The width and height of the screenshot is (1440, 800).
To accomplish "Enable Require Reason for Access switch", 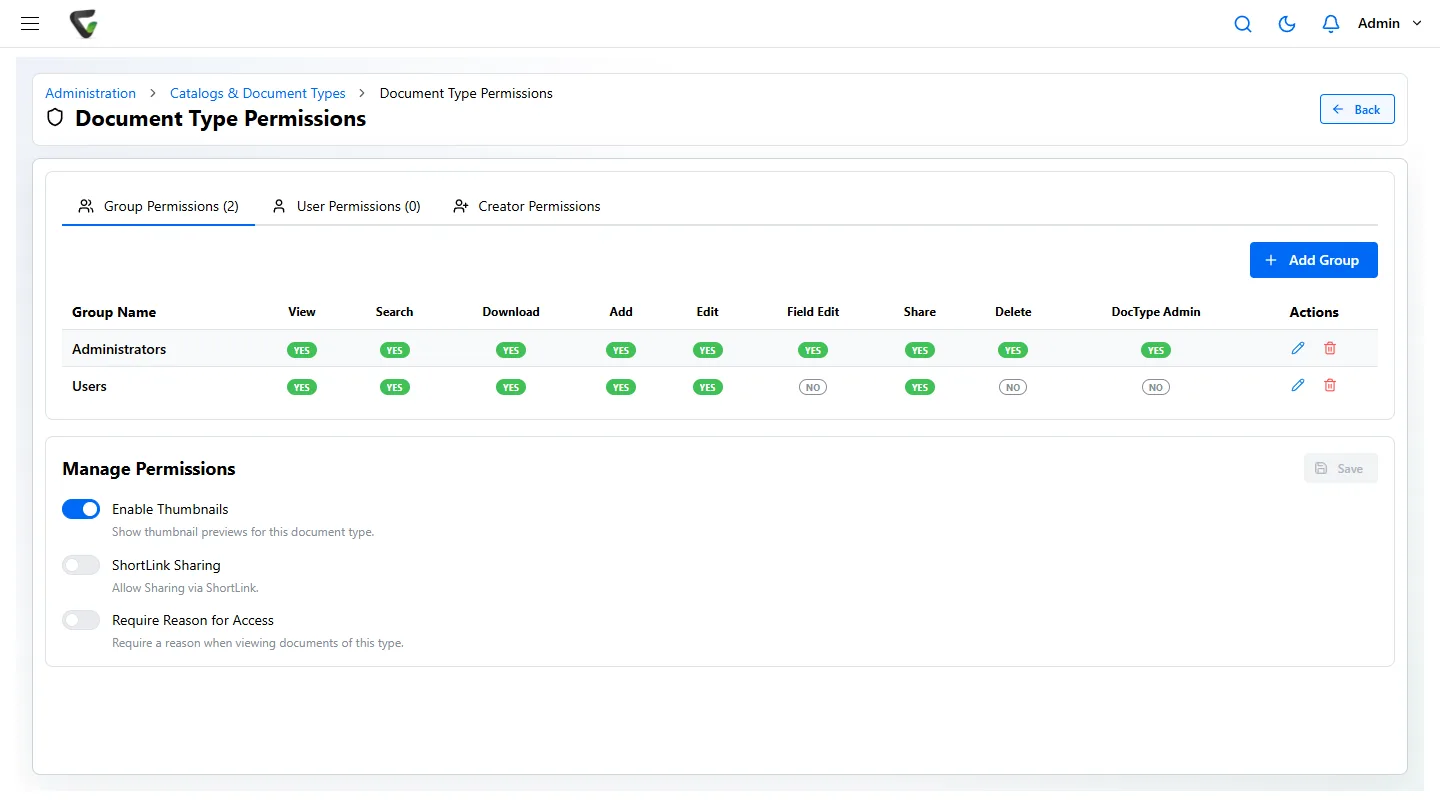I will [x=81, y=620].
